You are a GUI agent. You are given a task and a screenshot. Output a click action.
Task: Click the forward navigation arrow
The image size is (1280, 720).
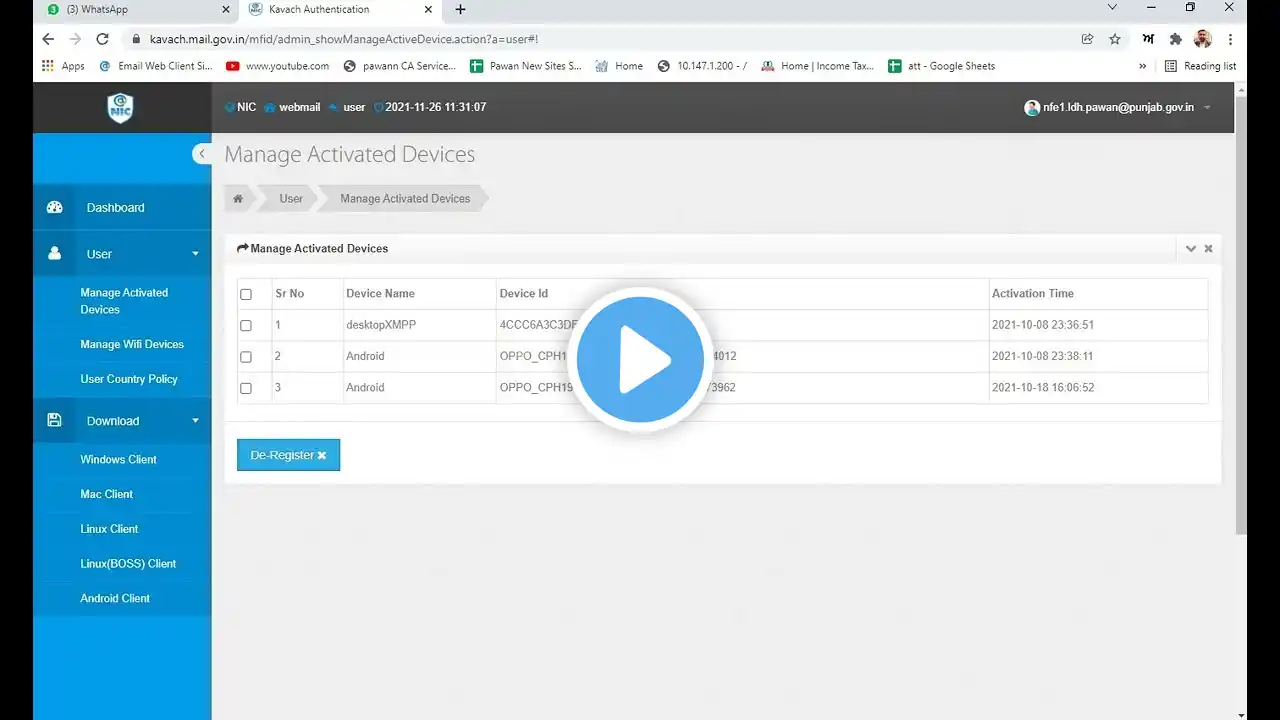[75, 39]
